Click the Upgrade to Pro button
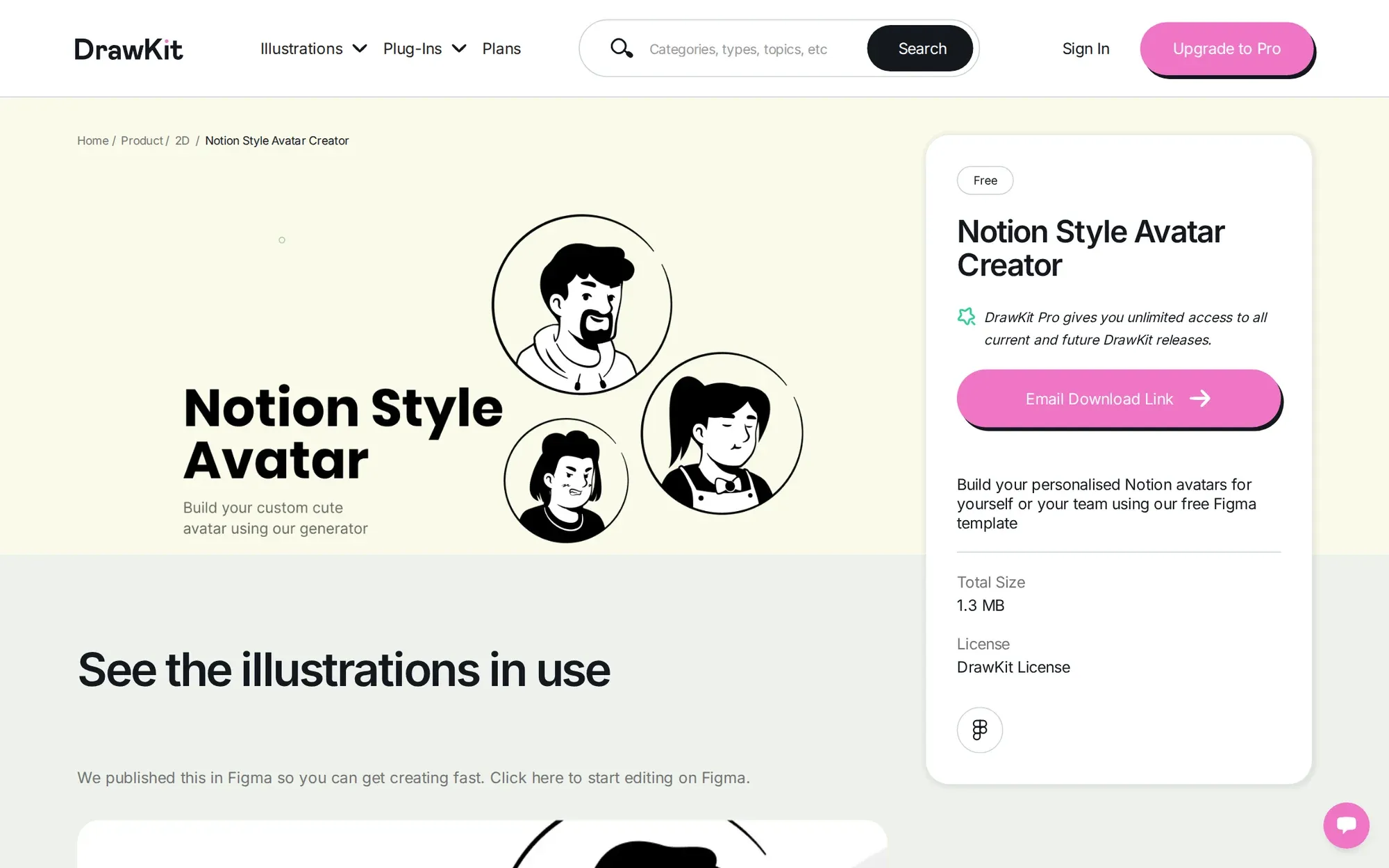The width and height of the screenshot is (1389, 868). (x=1226, y=49)
